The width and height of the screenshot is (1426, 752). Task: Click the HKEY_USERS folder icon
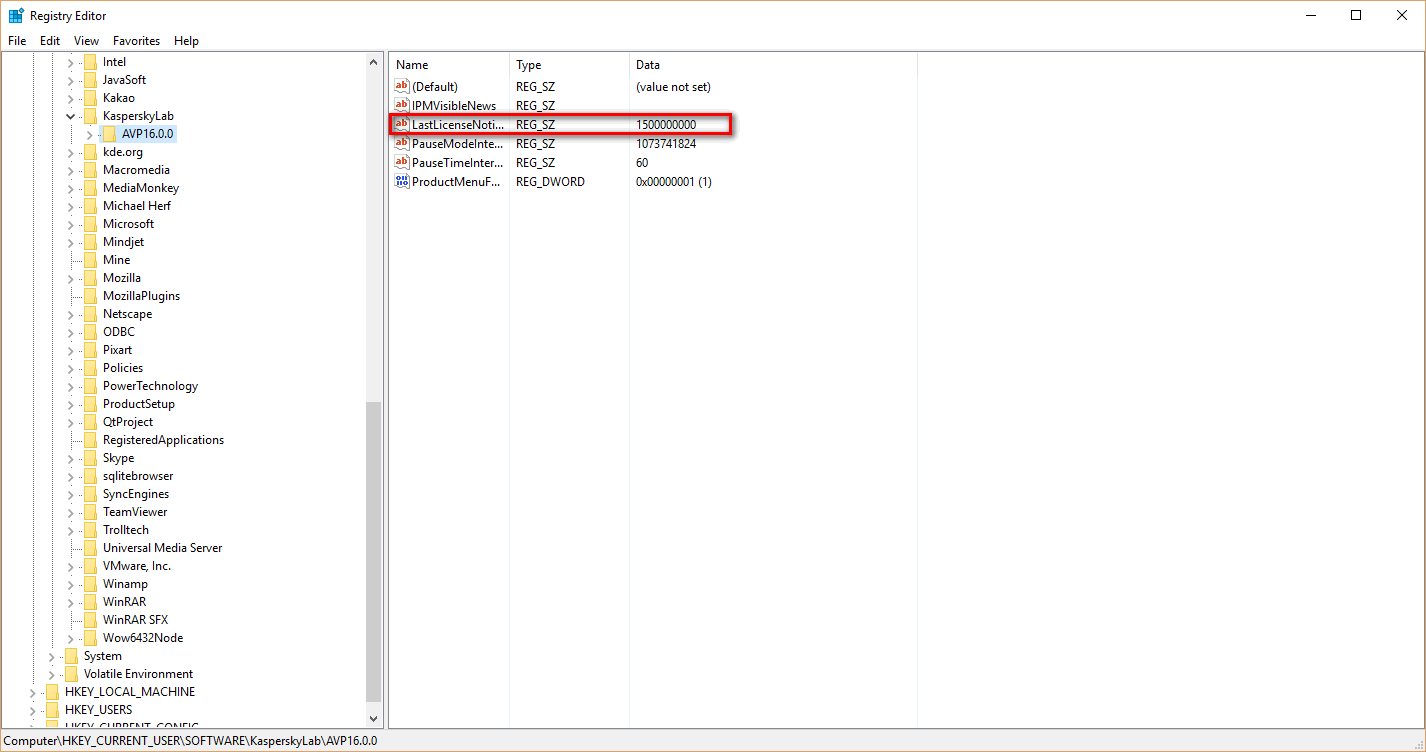tap(52, 710)
